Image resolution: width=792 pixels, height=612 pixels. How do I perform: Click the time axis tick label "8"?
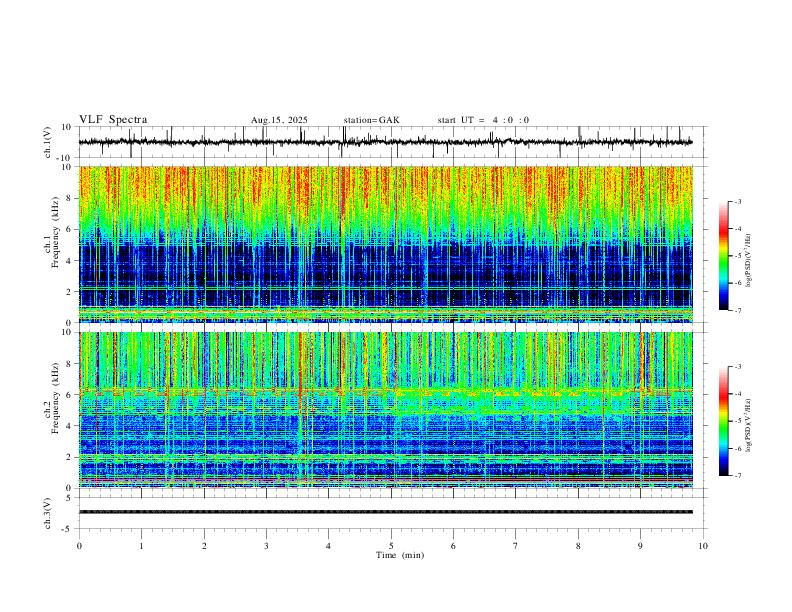point(578,546)
